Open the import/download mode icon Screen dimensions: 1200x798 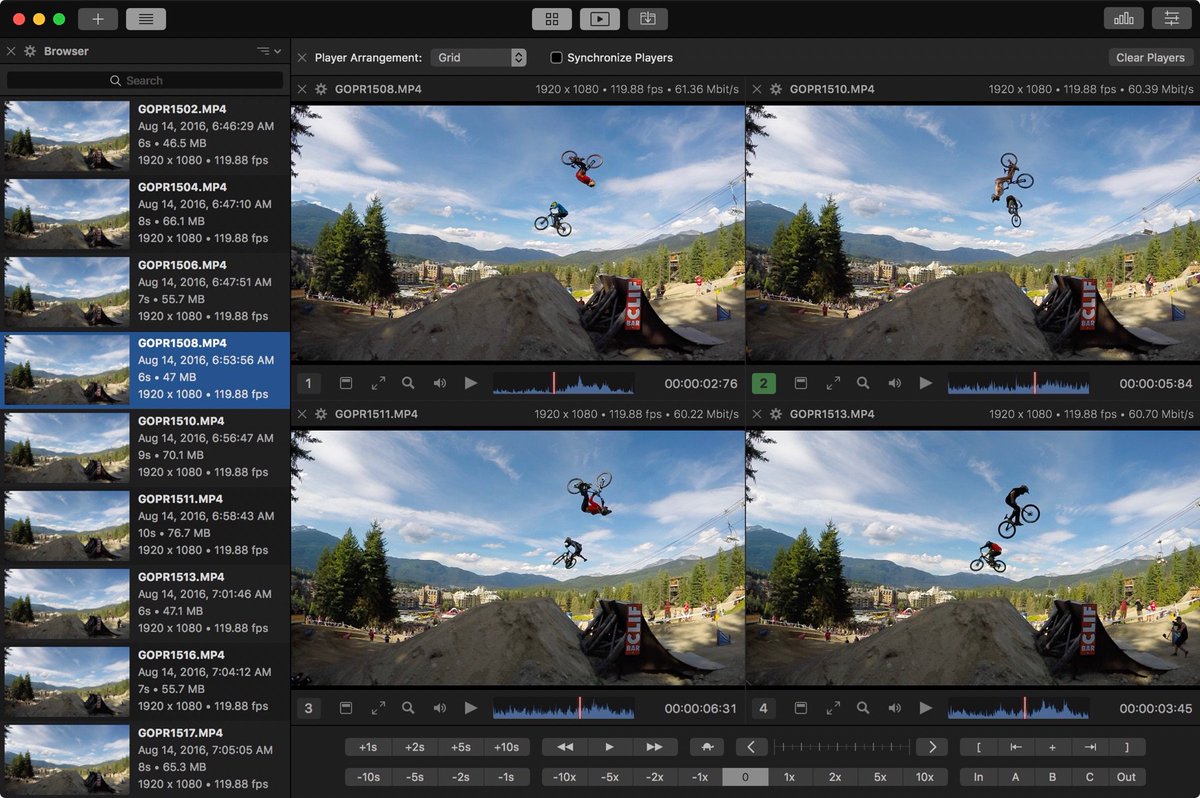(647, 19)
